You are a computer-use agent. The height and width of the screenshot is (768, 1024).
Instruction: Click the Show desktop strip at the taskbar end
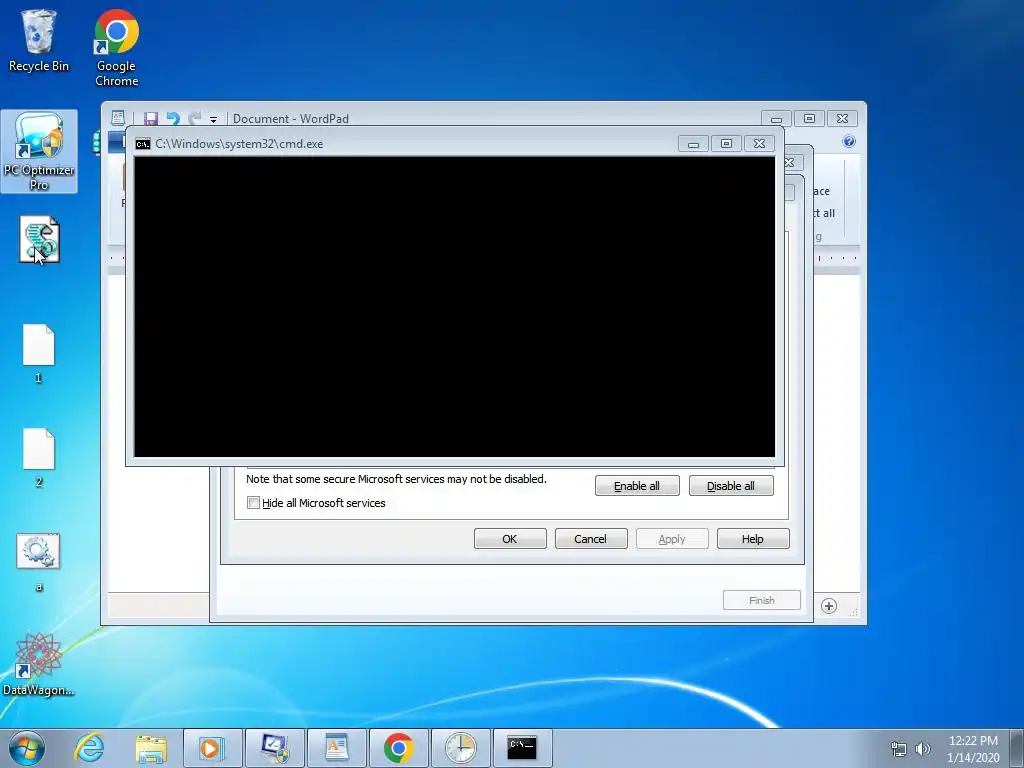pyautogui.click(x=1017, y=748)
